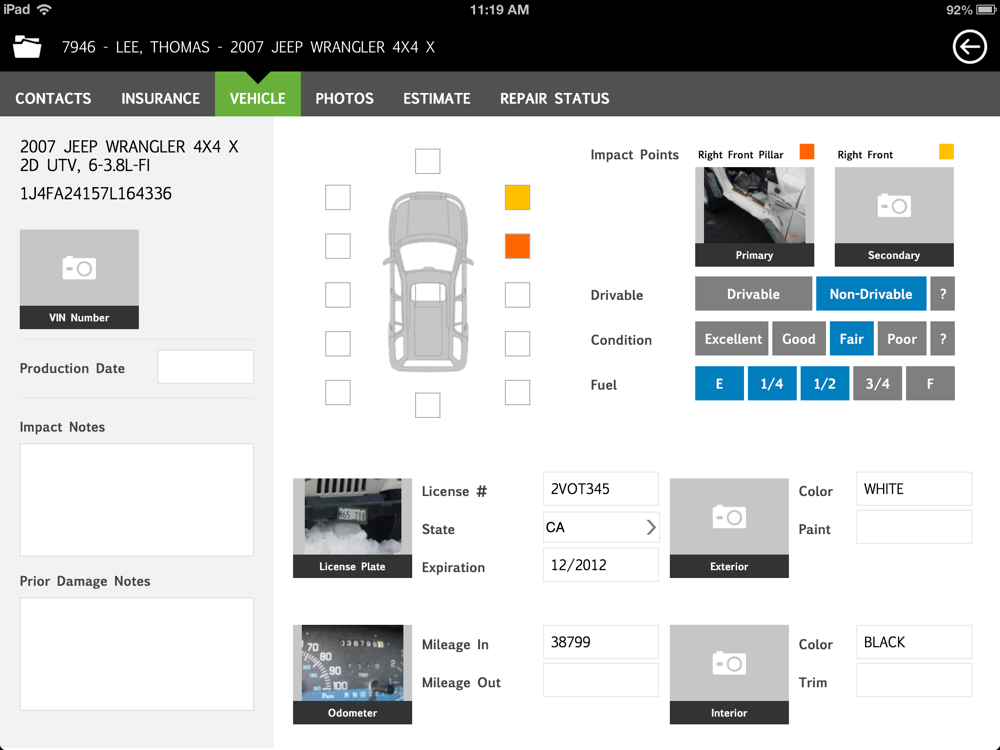
Task: Open the folder icon in header
Action: tap(27, 47)
